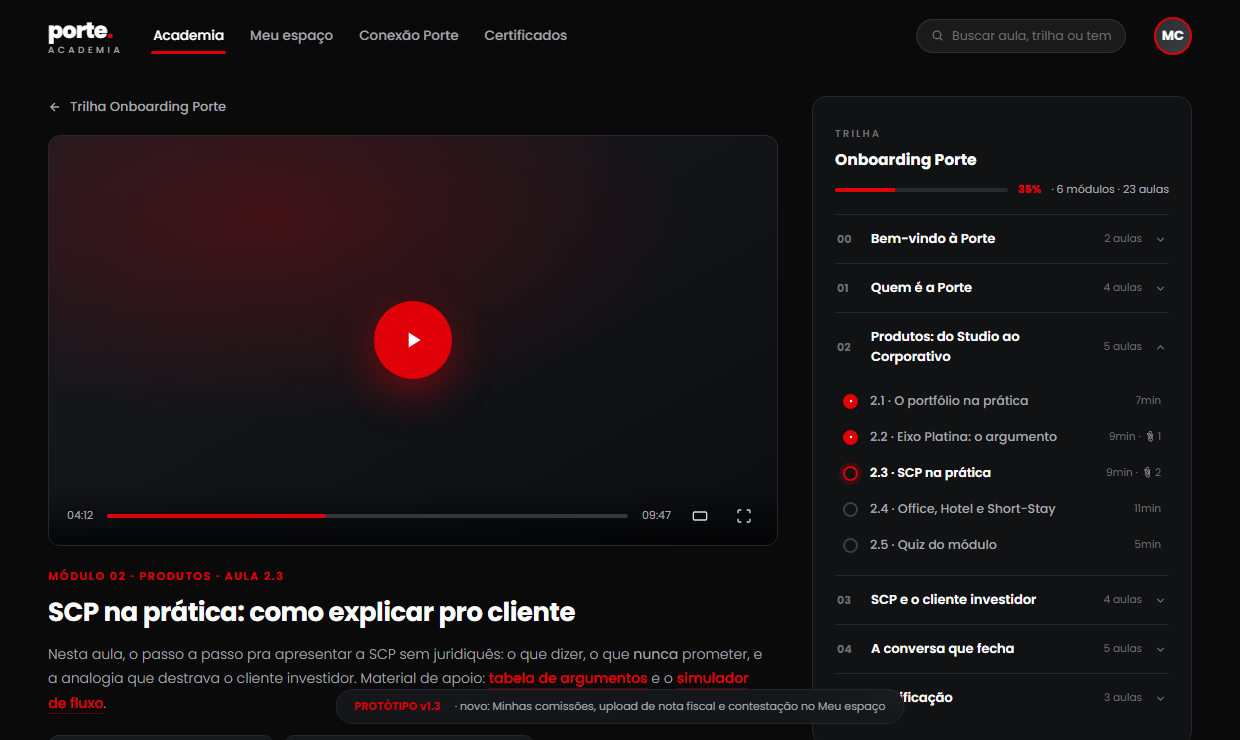Open current lesson 2.3 SCP na prática
Viewport: 1240px width, 740px height.
[x=1001, y=473]
